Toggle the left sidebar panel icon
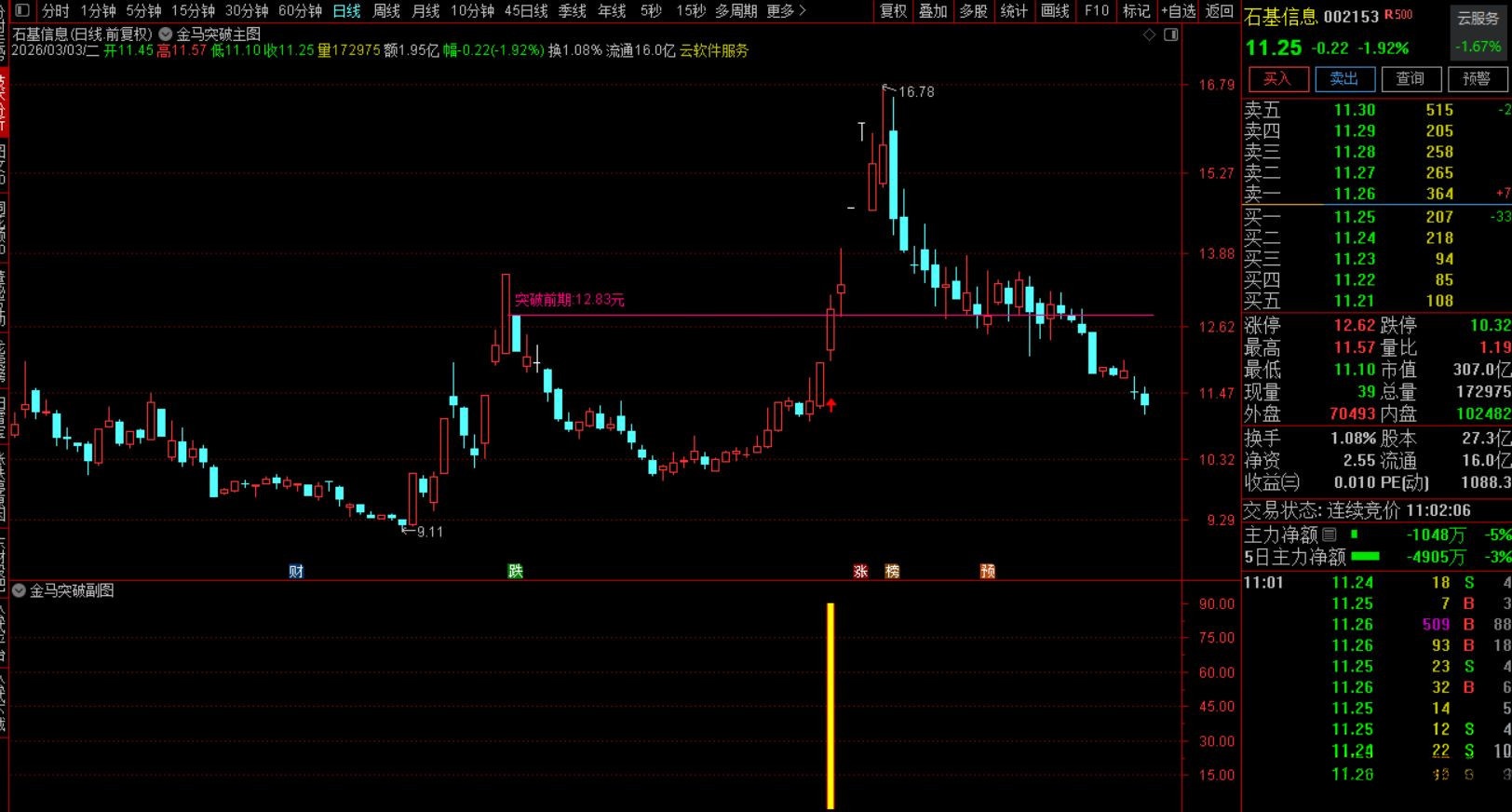This screenshot has height=812, width=1512. point(22,10)
